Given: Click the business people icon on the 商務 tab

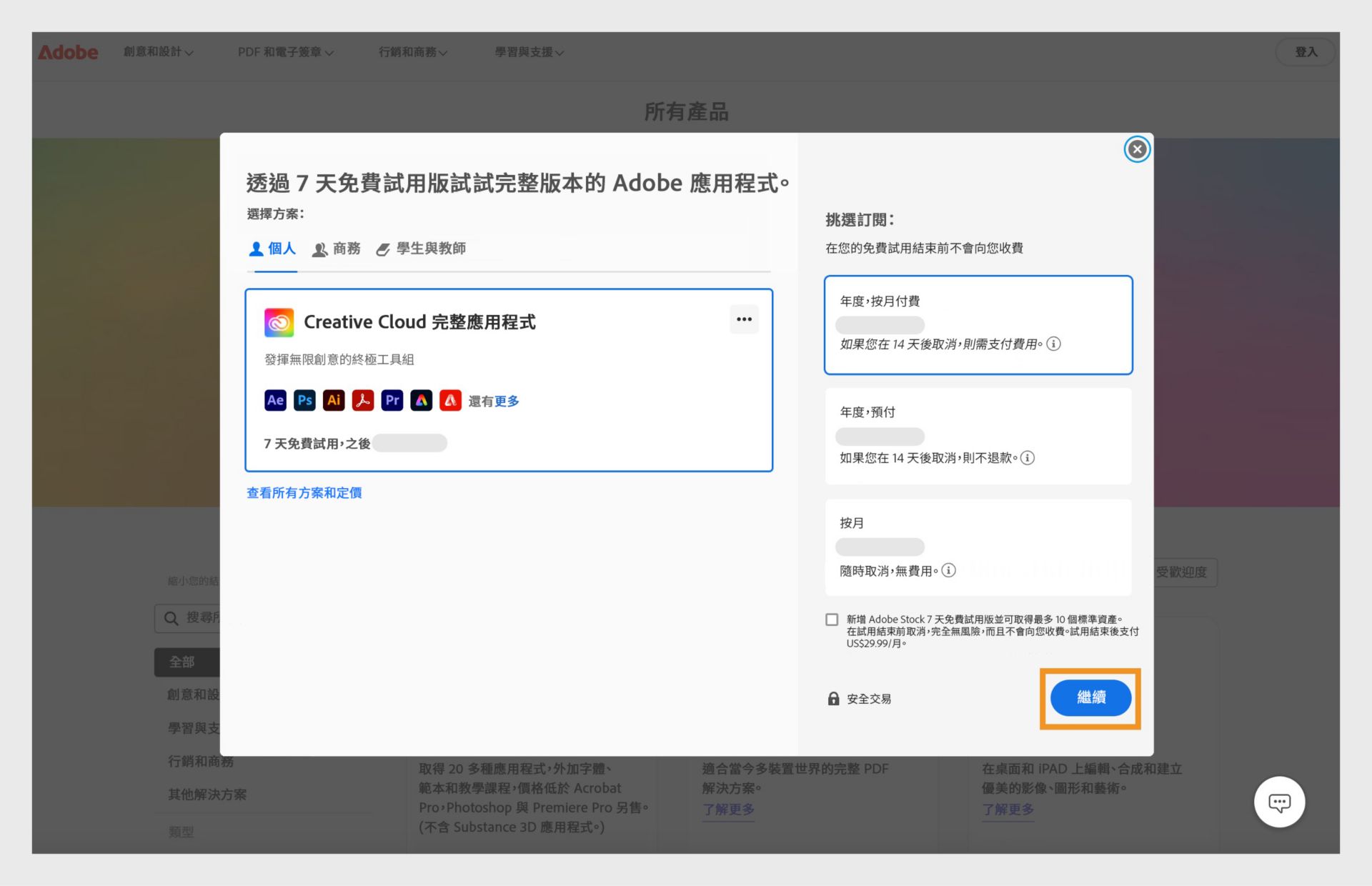Looking at the screenshot, I should 320,249.
